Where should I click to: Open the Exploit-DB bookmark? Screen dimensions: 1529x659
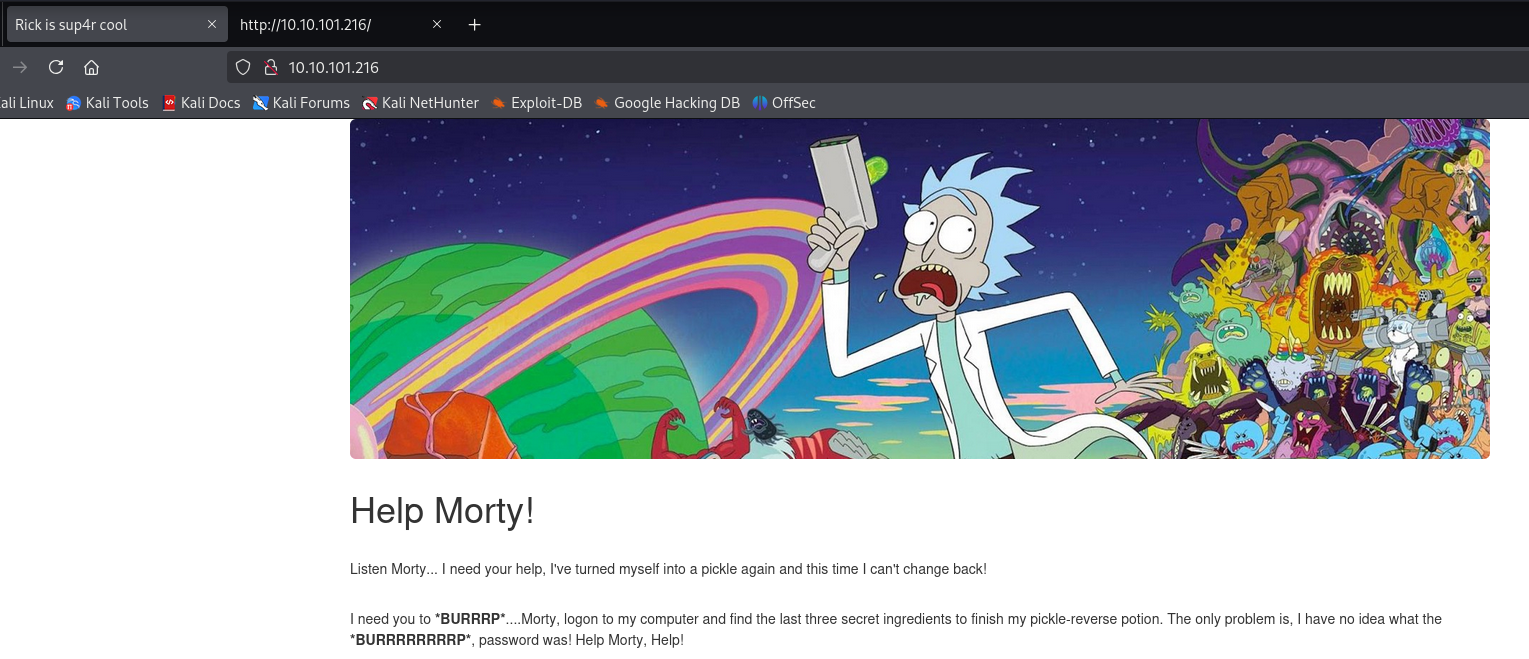536,103
